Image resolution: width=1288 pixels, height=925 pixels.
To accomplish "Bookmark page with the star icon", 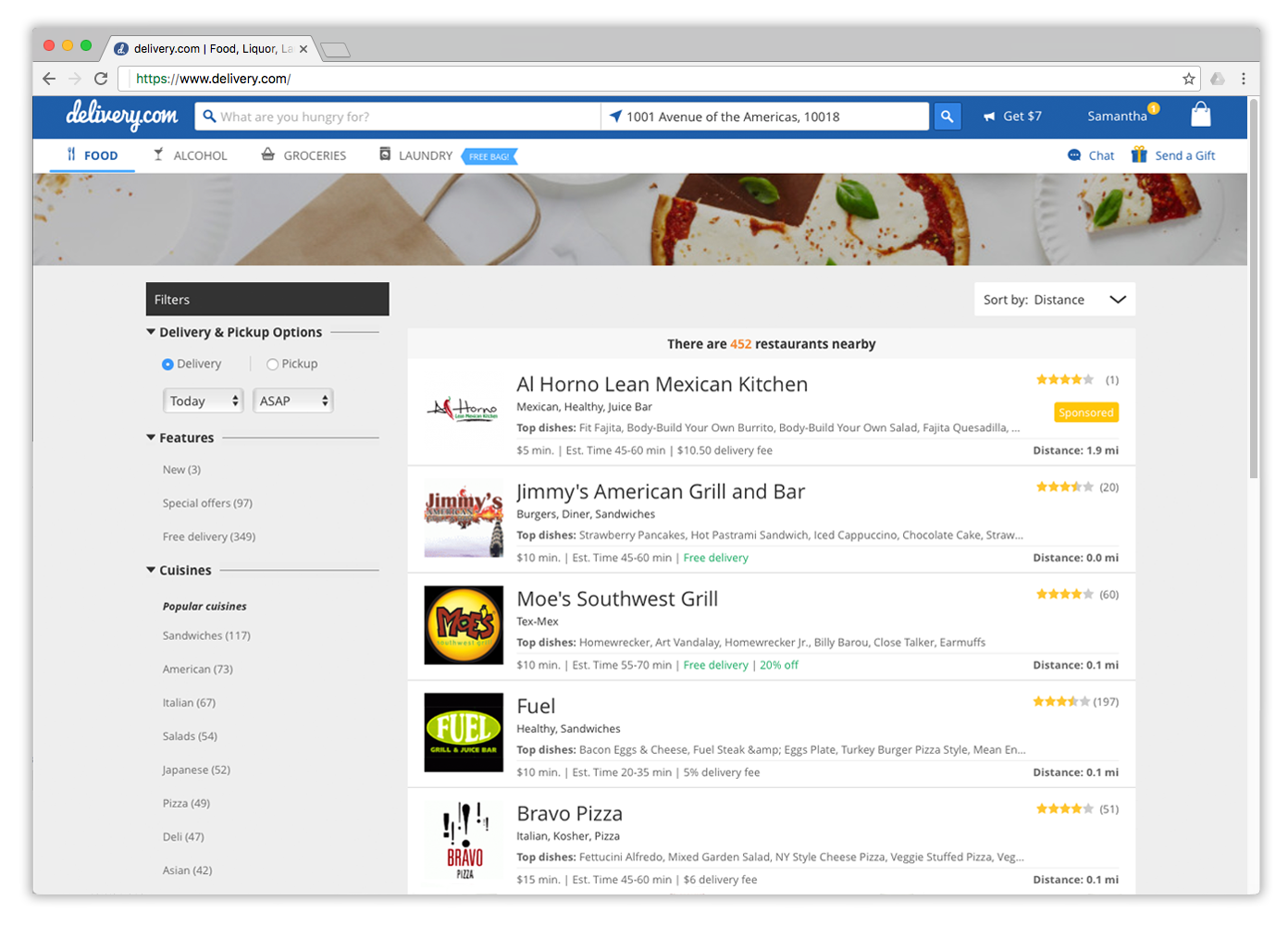I will pyautogui.click(x=1189, y=79).
